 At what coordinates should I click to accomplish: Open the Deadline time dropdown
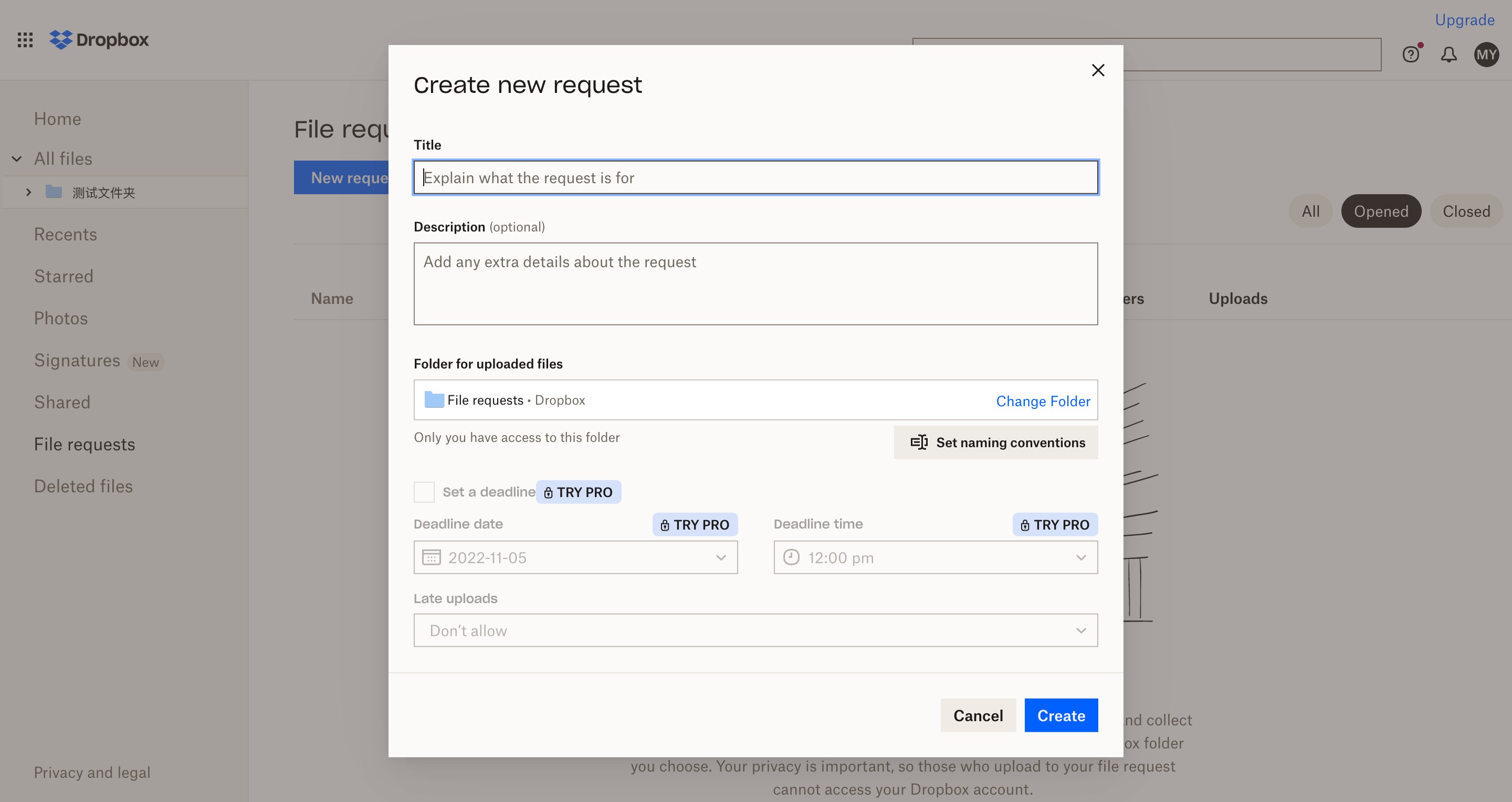coord(936,557)
